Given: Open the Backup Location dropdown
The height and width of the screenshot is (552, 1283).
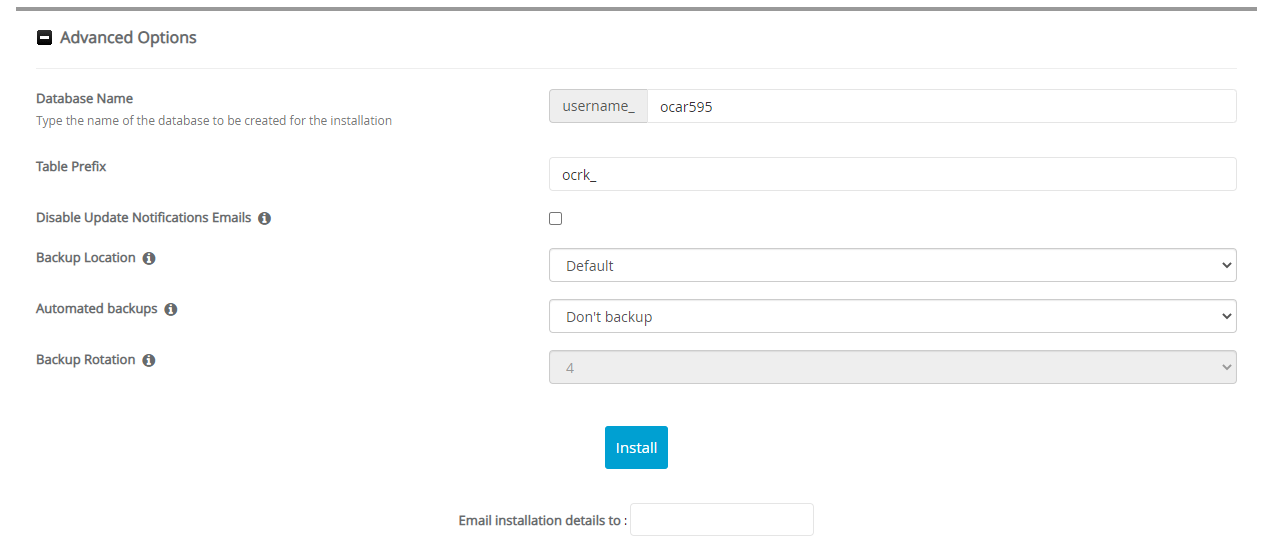Looking at the screenshot, I should point(892,266).
